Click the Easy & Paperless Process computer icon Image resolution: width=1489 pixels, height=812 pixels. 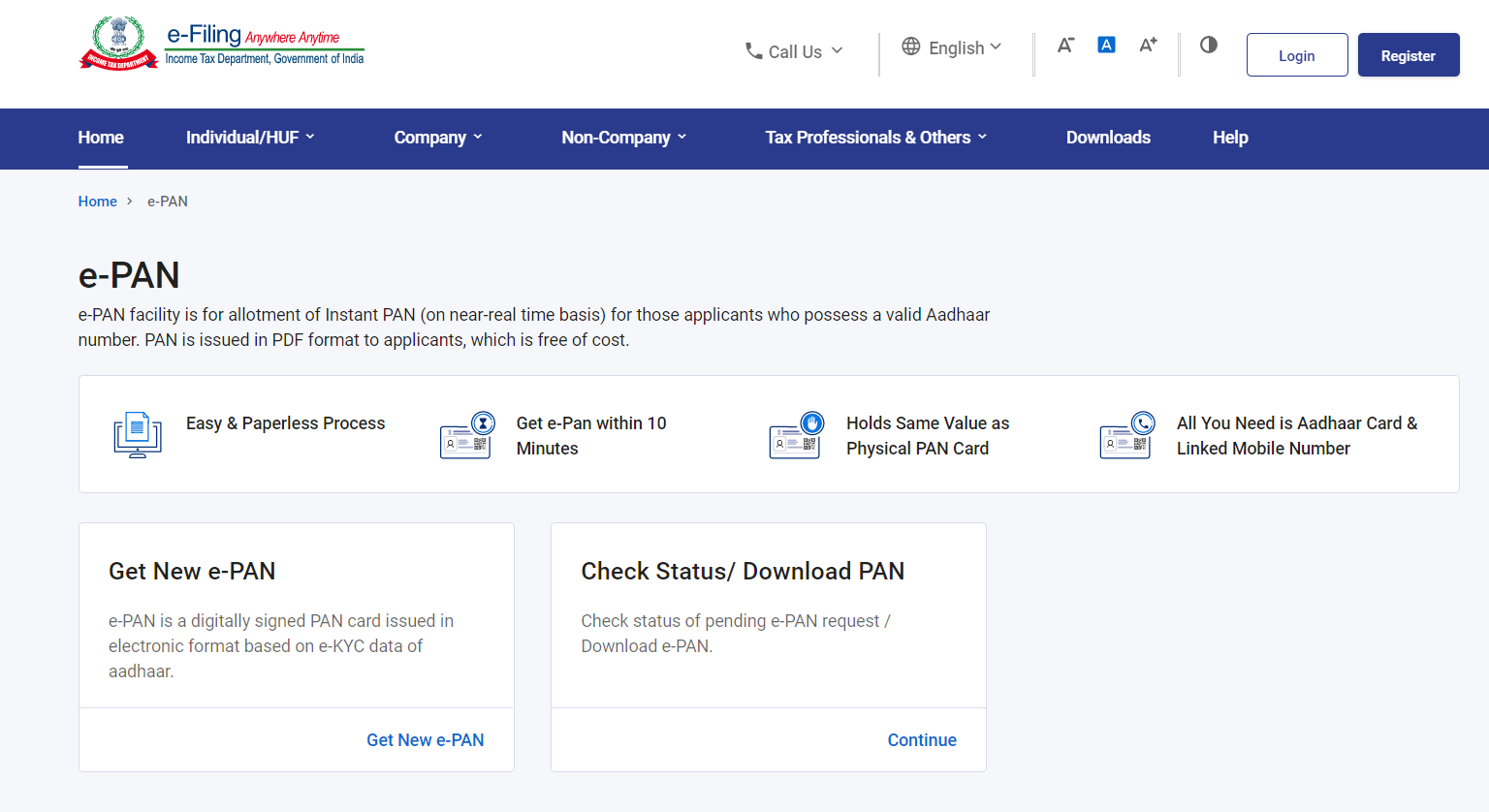tap(138, 434)
